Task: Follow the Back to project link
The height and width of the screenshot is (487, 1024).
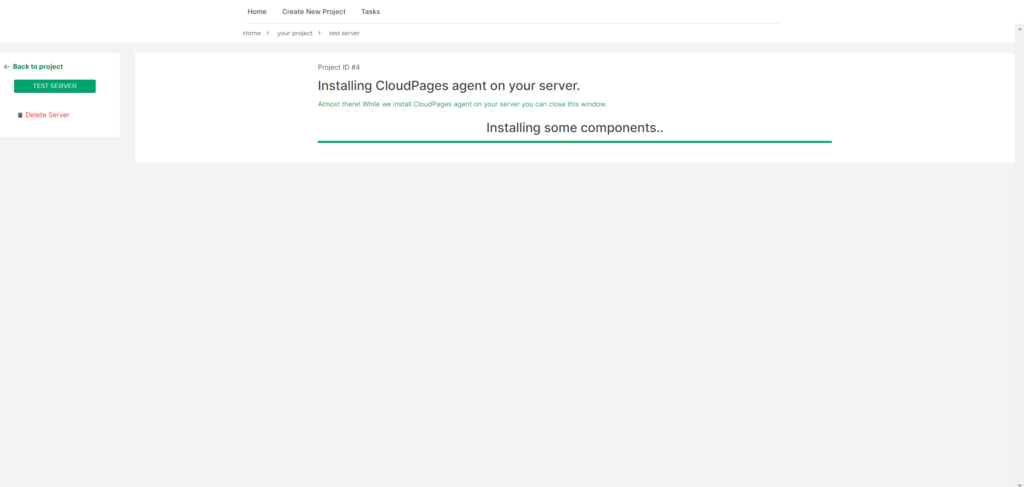Action: (x=38, y=67)
